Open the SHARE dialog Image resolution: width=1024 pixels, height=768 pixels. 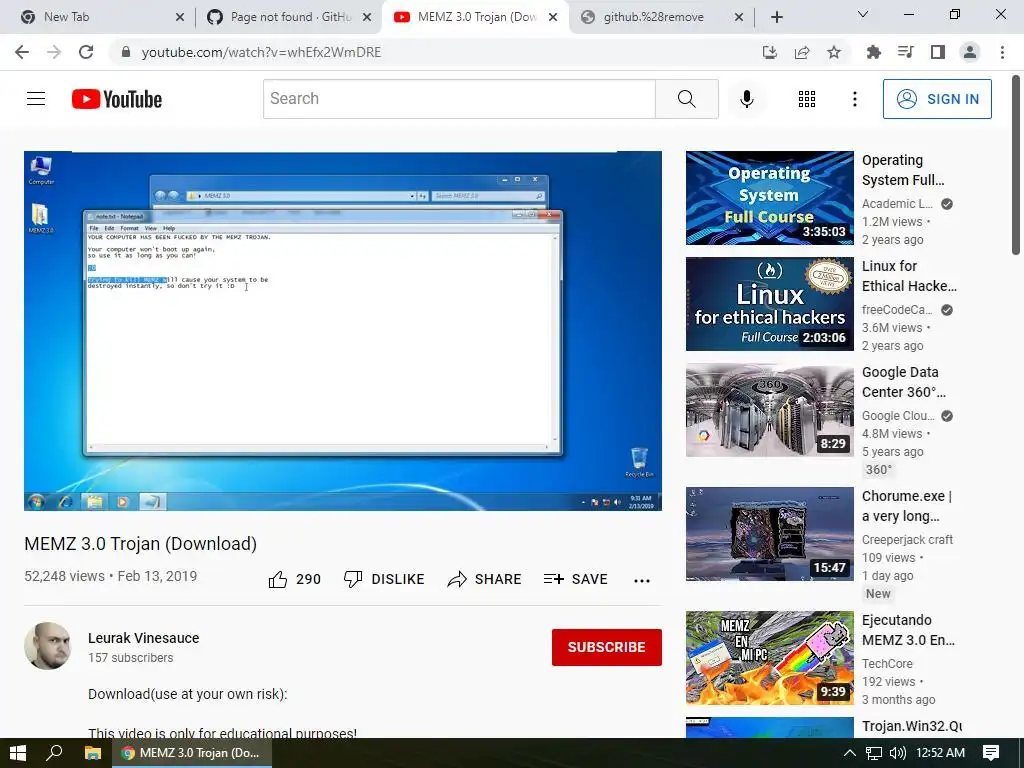(x=484, y=579)
